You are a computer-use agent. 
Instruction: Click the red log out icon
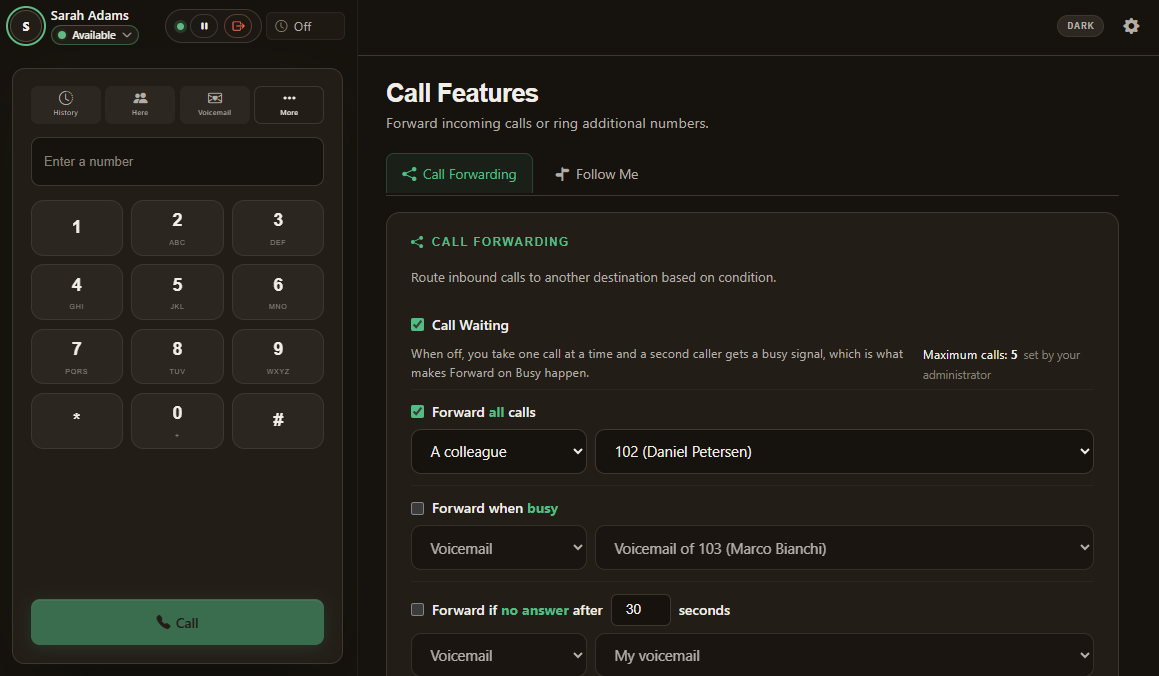pyautogui.click(x=238, y=26)
